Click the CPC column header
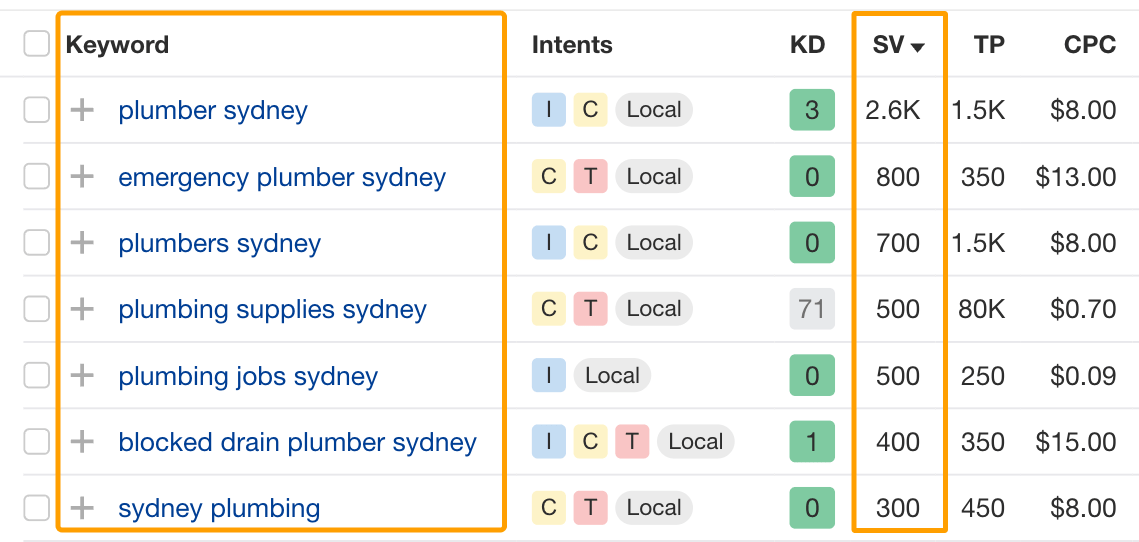Image resolution: width=1139 pixels, height=542 pixels. [1090, 45]
